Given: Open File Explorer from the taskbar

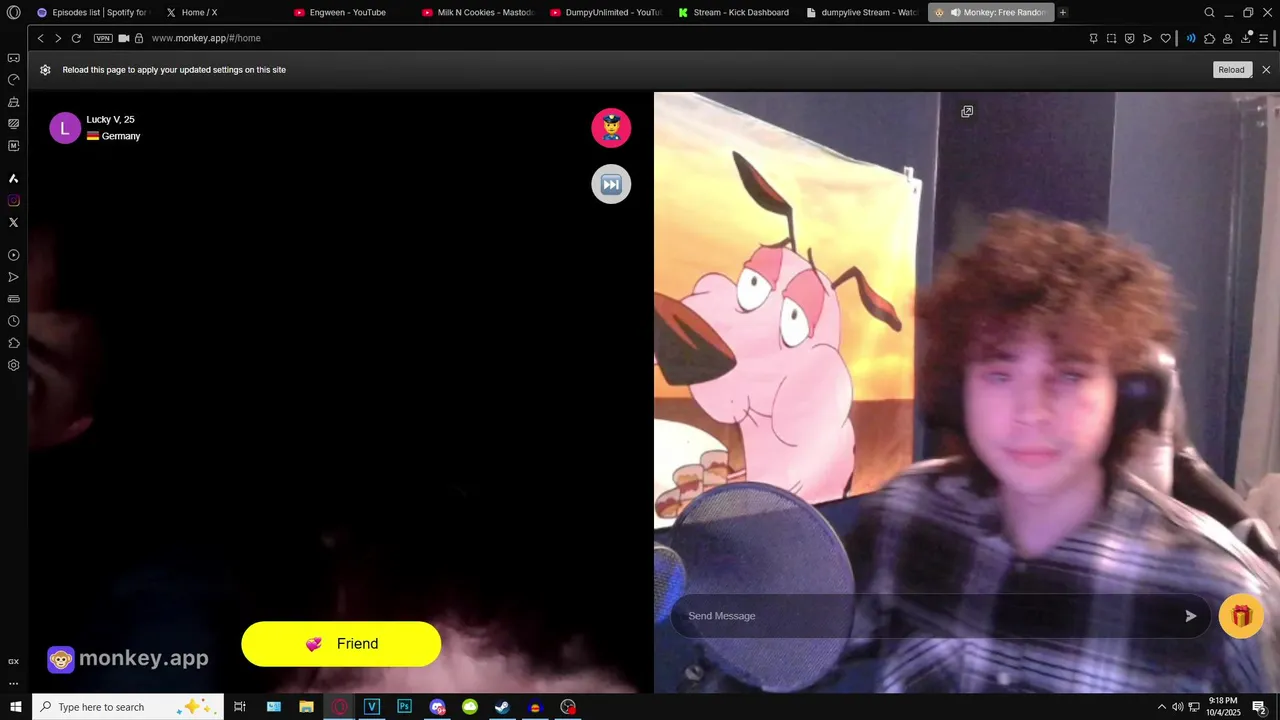Looking at the screenshot, I should (x=306, y=707).
